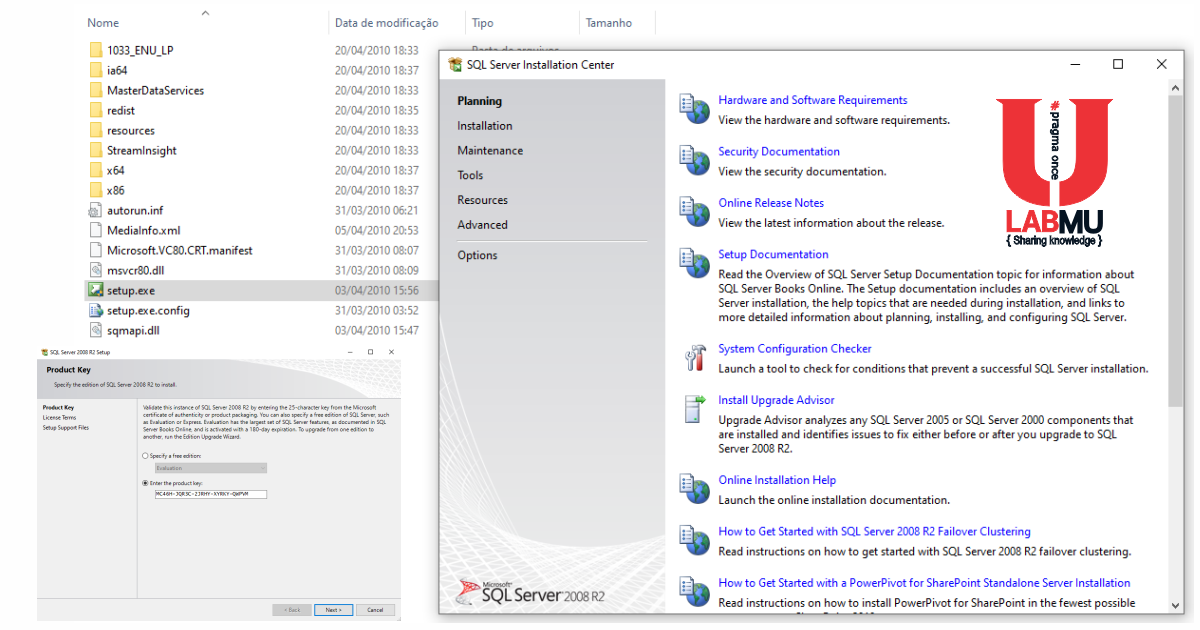Click the Online Installation Help icon

pos(694,489)
